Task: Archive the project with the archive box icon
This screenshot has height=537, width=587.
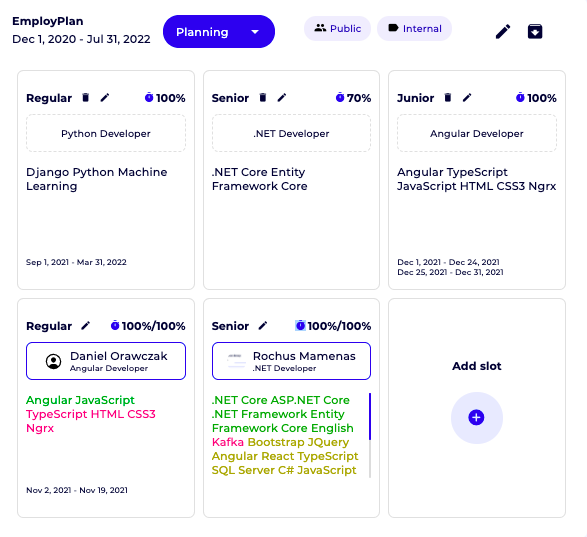Action: pos(535,31)
